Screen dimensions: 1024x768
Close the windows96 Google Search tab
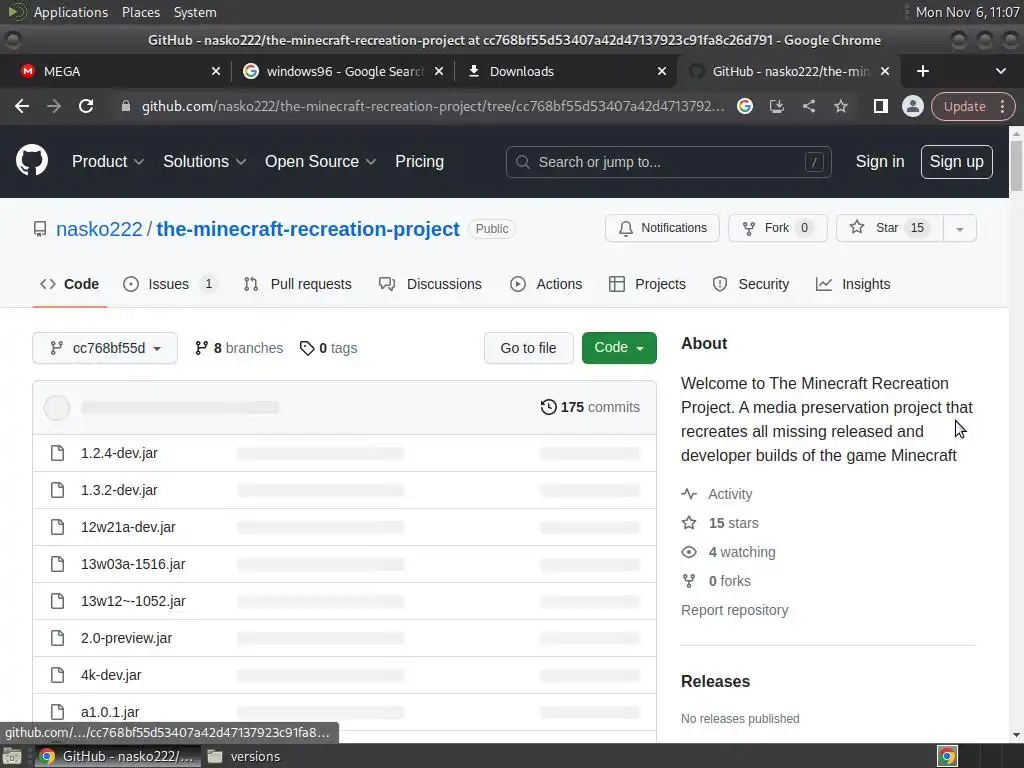click(439, 71)
